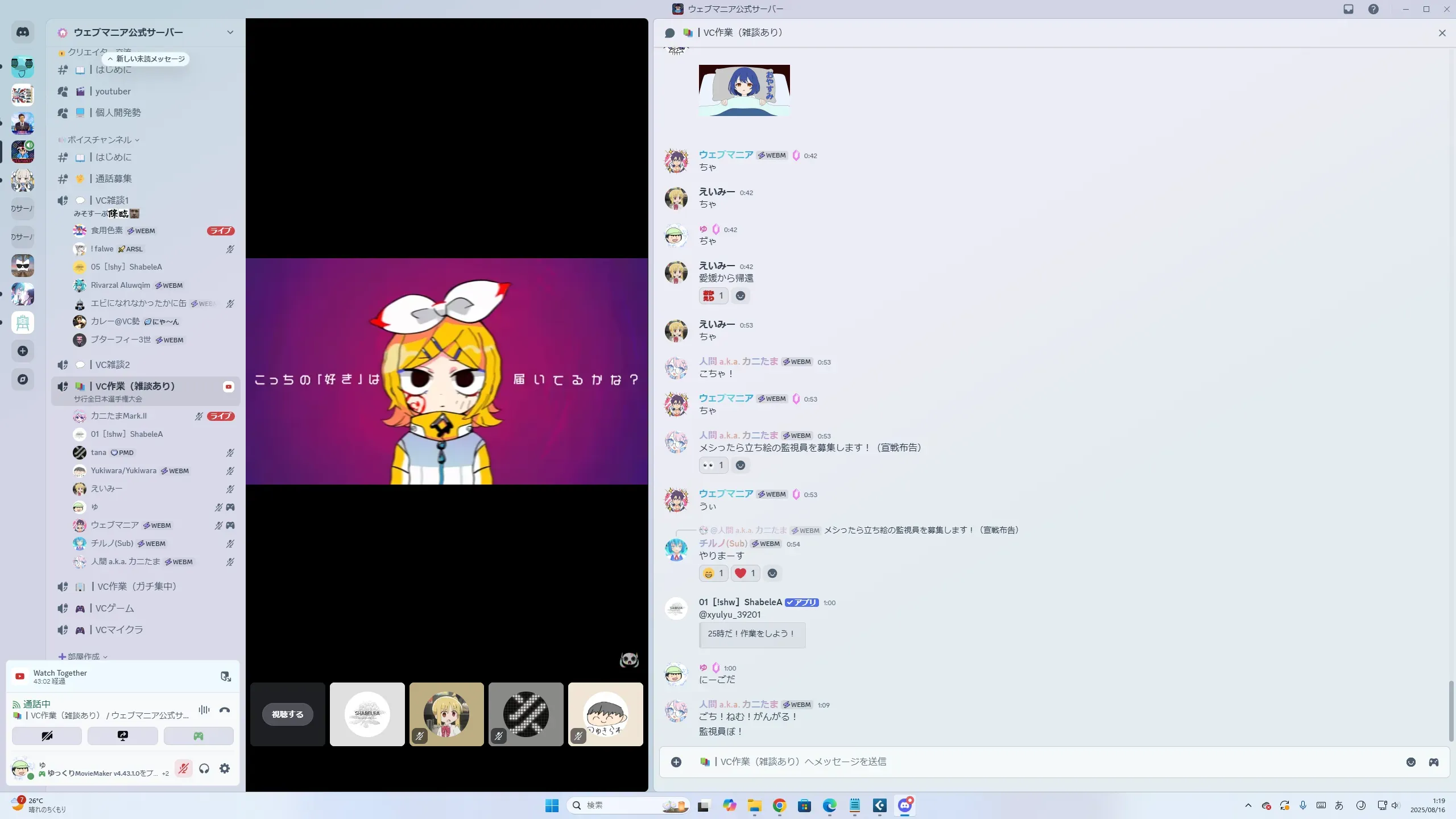Open Discord direct messages home icon
1456x819 pixels.
23,32
